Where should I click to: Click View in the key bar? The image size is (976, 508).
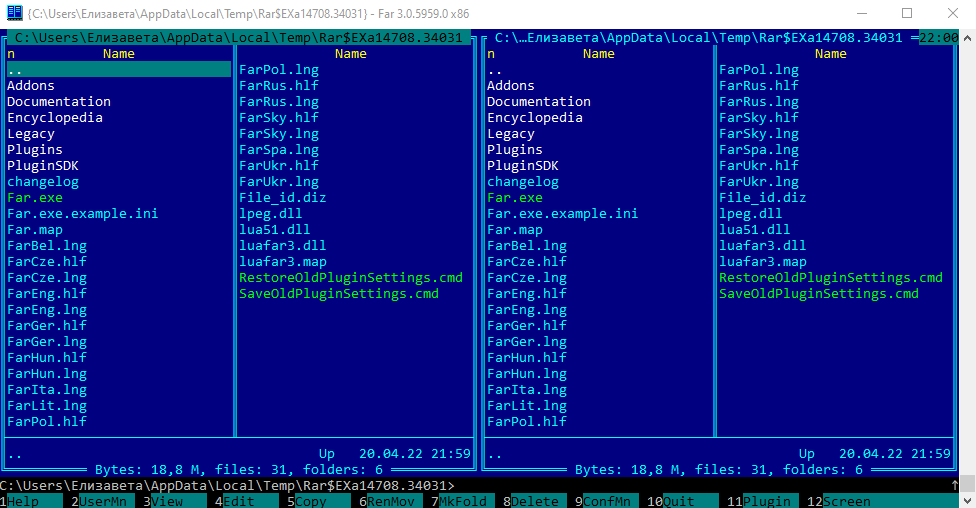(x=167, y=501)
